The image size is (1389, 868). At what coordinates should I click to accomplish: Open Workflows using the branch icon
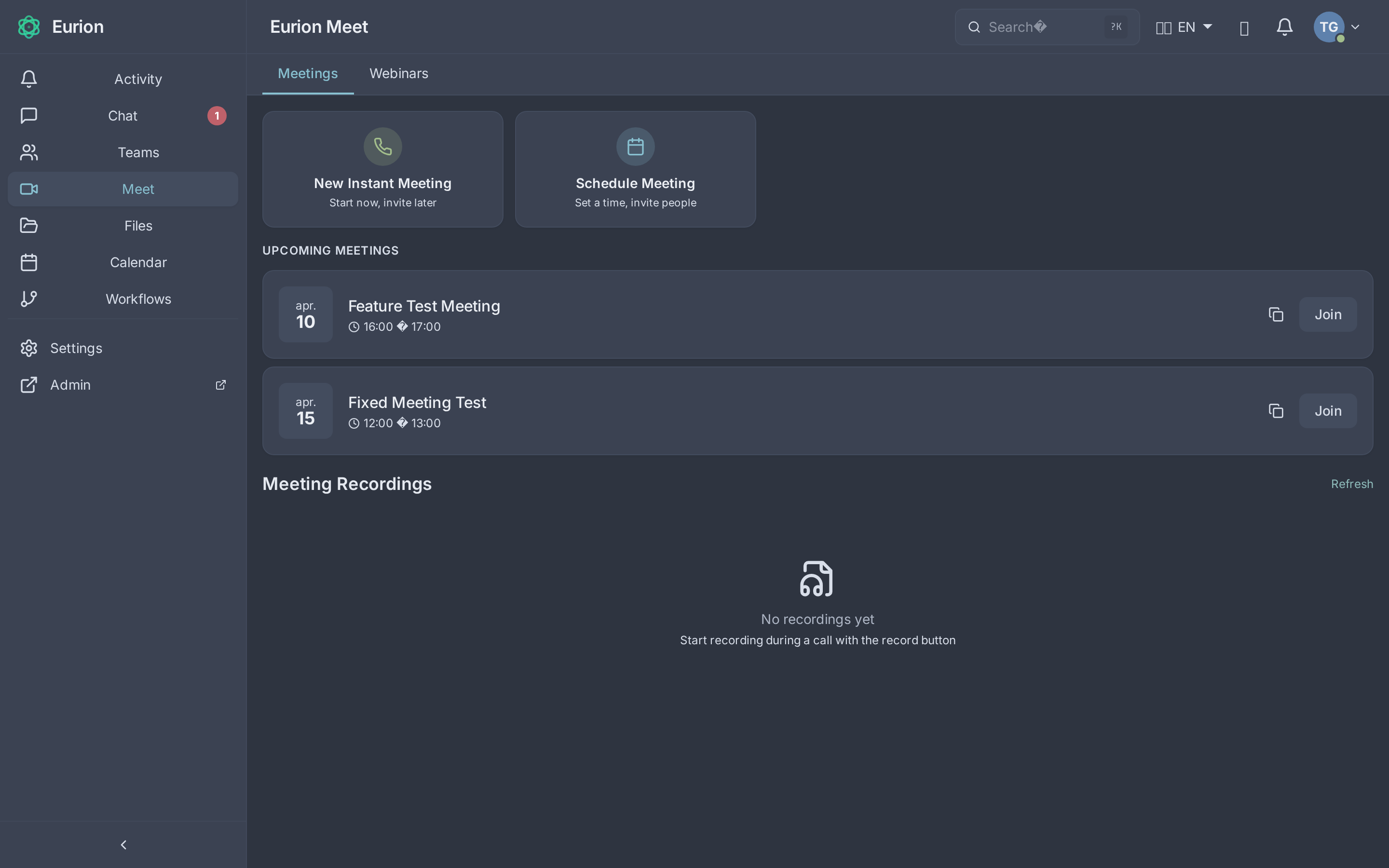pos(29,298)
